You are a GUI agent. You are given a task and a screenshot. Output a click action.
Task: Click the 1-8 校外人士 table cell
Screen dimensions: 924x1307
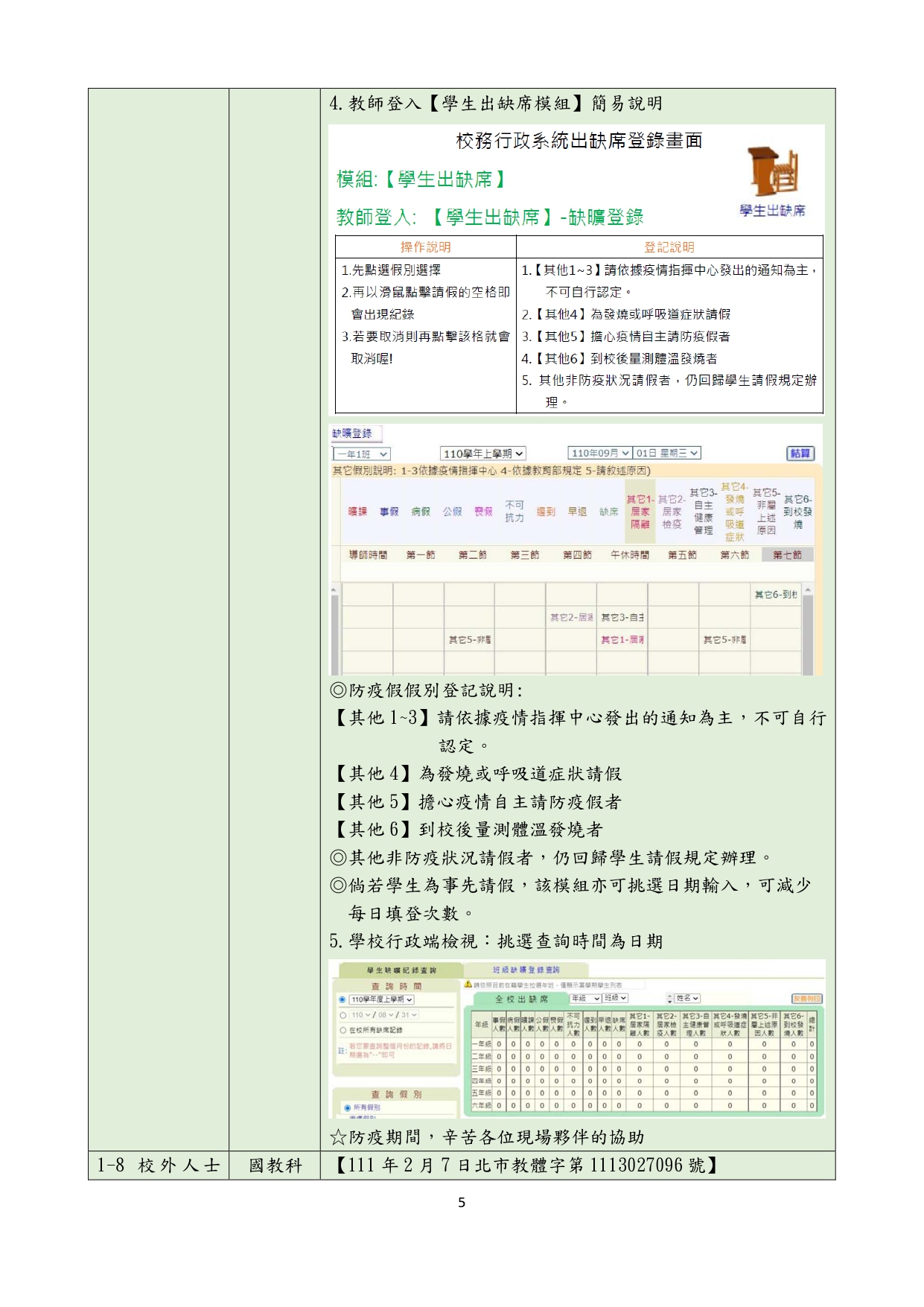(159, 1166)
